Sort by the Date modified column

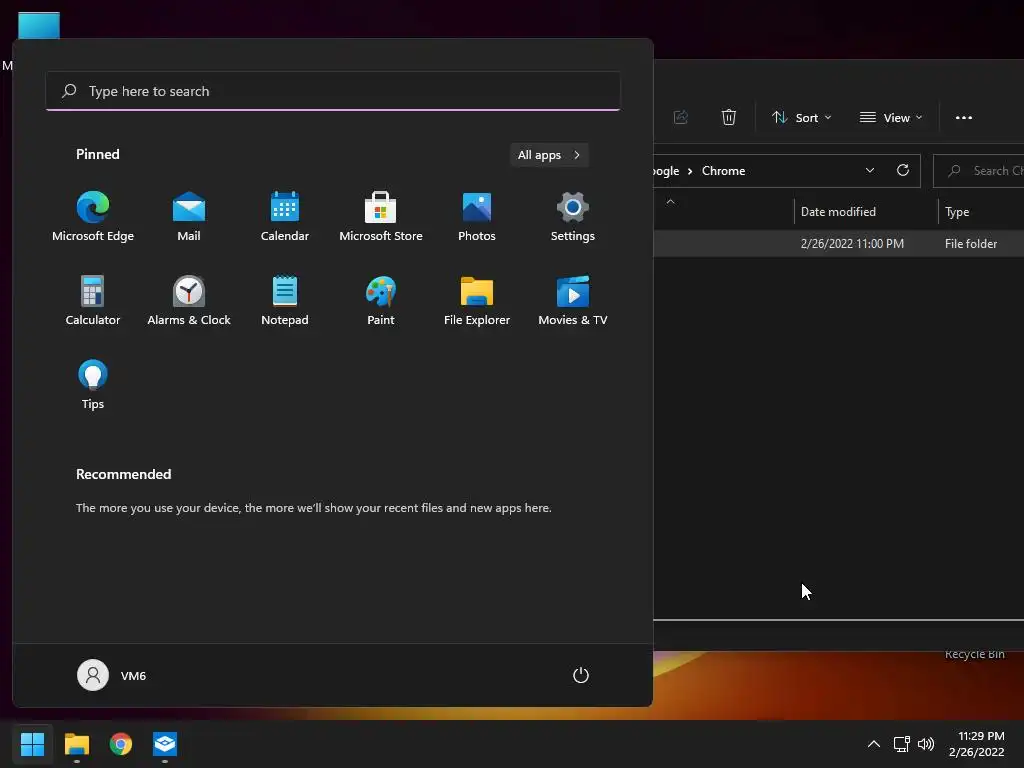click(x=866, y=212)
